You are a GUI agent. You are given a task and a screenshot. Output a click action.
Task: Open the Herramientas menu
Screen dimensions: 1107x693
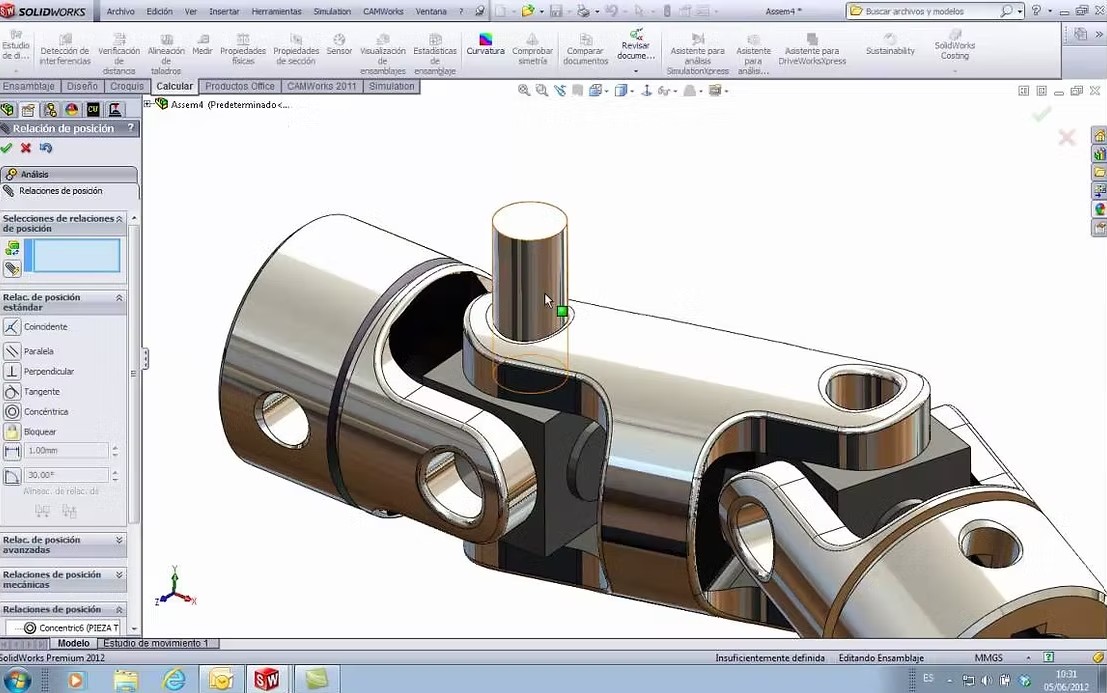coord(276,12)
